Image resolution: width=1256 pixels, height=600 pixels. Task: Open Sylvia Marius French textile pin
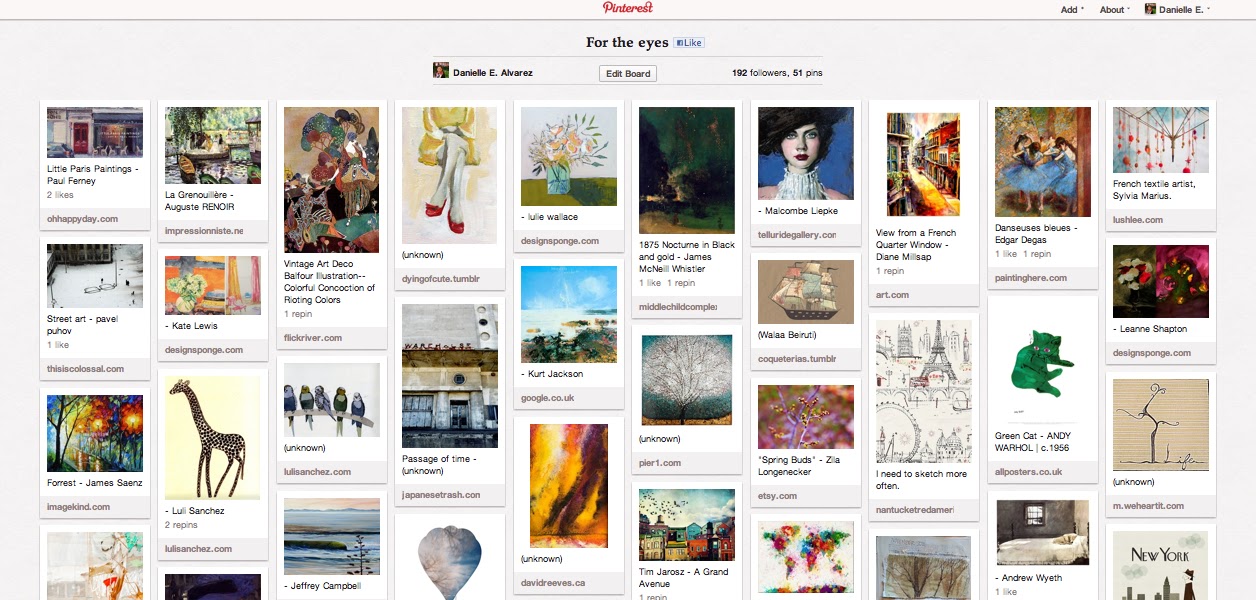(x=1160, y=140)
